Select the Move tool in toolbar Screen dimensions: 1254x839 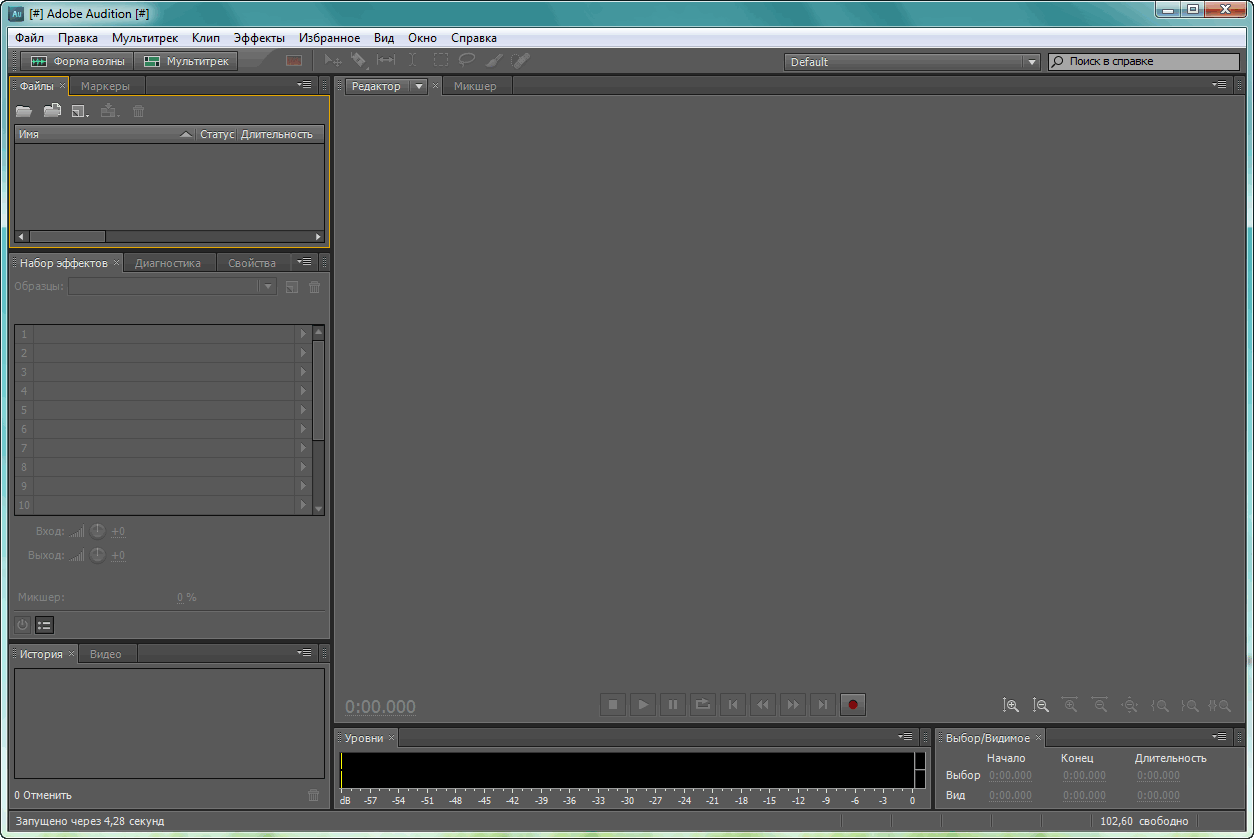tap(333, 61)
